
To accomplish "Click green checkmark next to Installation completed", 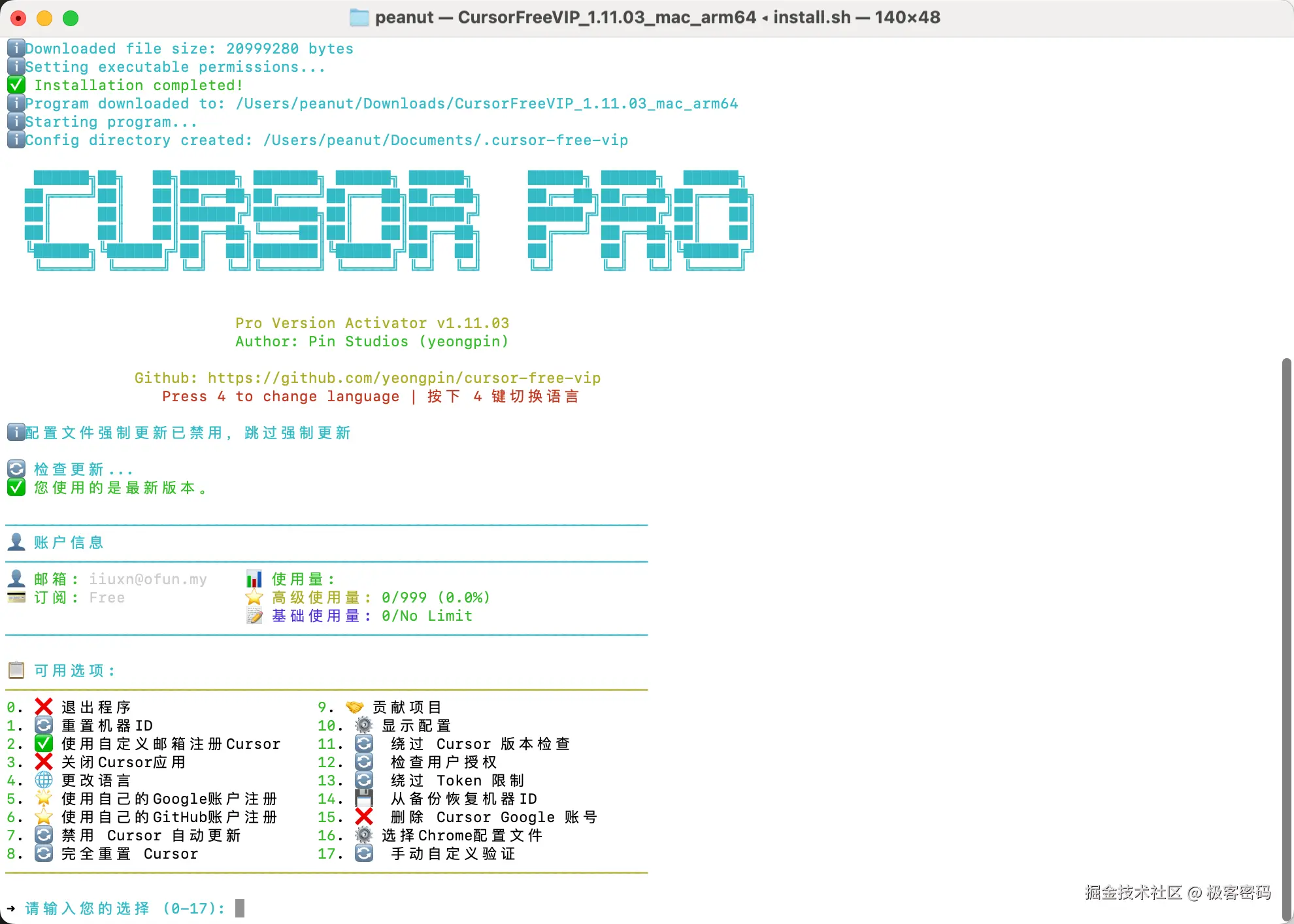I will coord(16,85).
